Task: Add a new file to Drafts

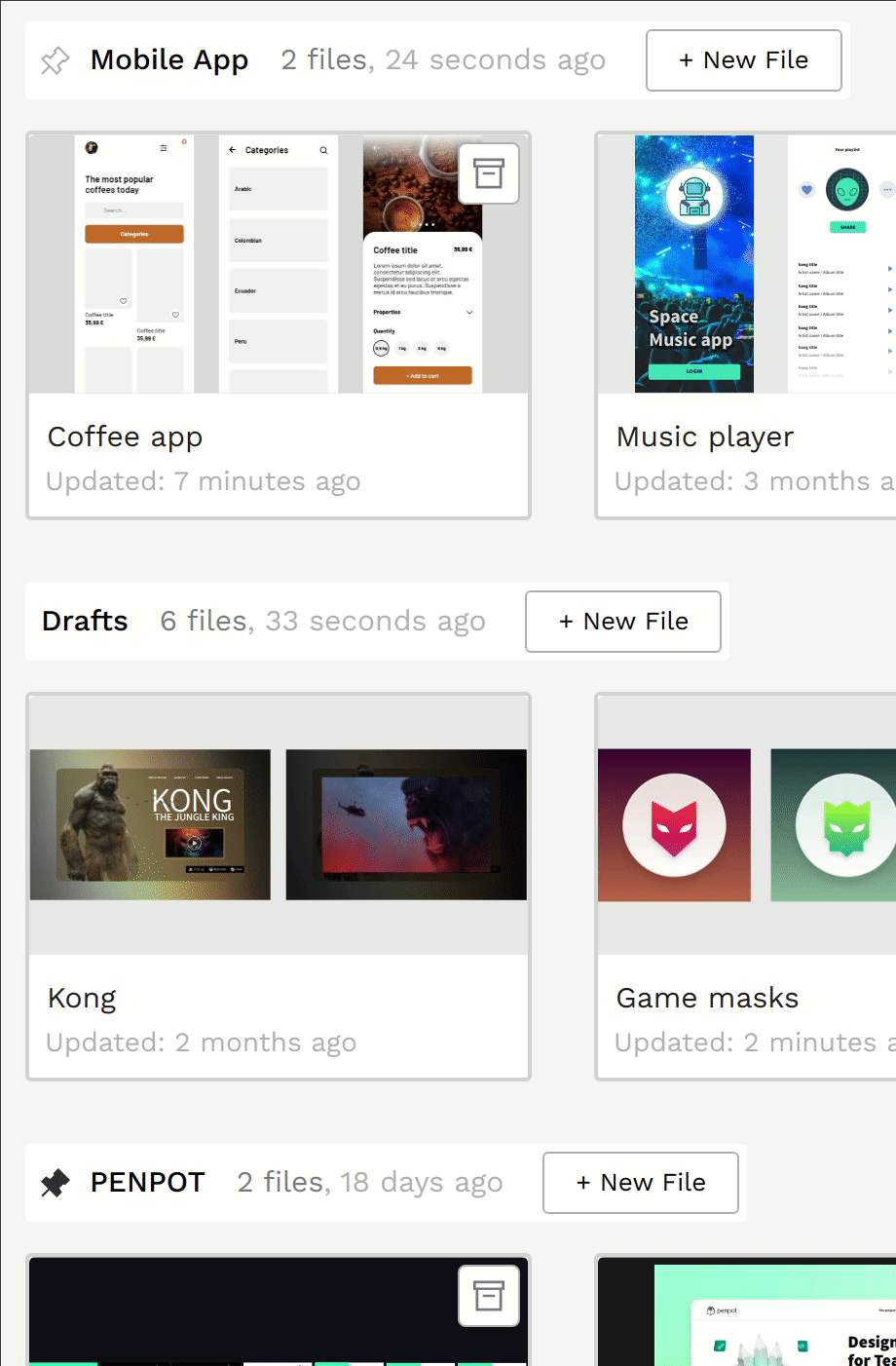Action: point(622,622)
